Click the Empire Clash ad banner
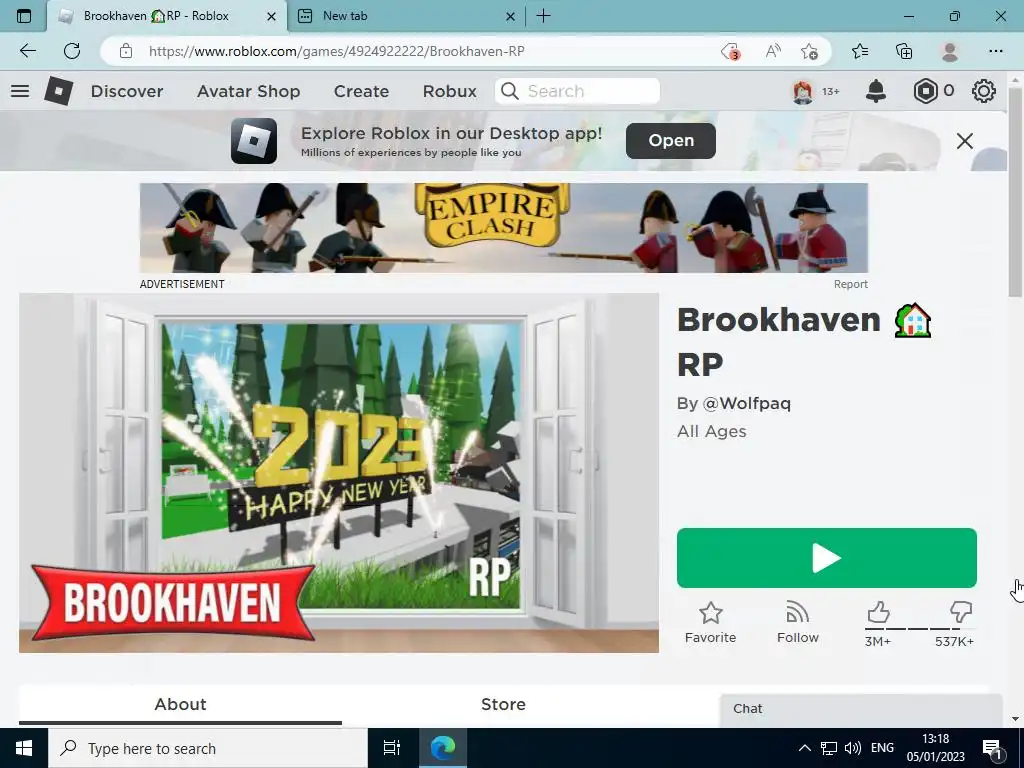This screenshot has height=768, width=1024. click(504, 228)
